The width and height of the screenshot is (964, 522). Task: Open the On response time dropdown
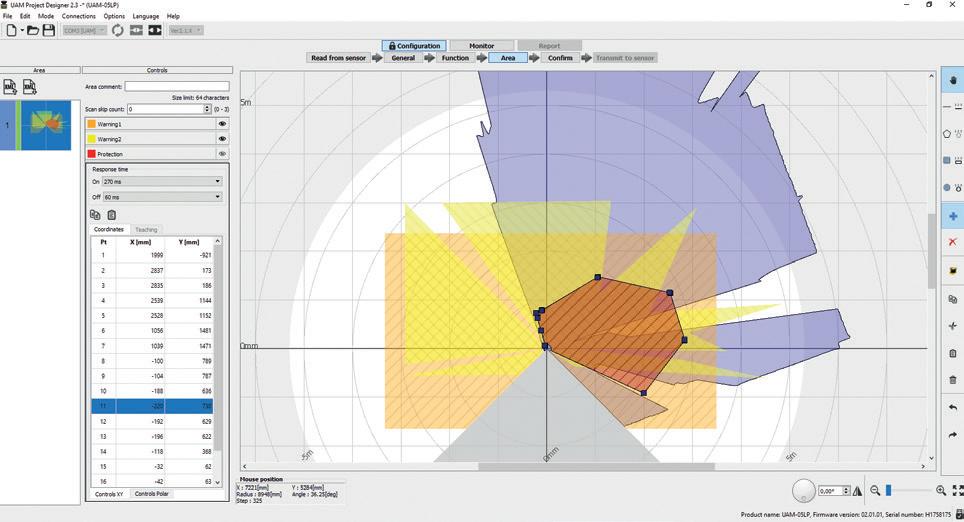pos(162,181)
